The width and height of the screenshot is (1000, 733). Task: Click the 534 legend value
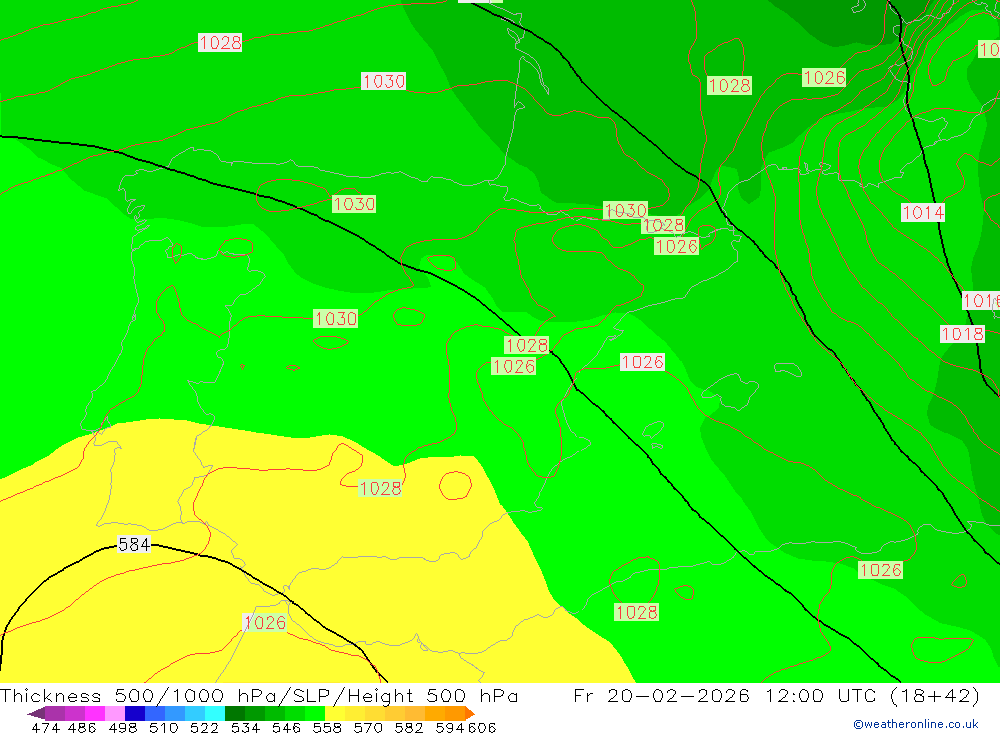tap(245, 727)
